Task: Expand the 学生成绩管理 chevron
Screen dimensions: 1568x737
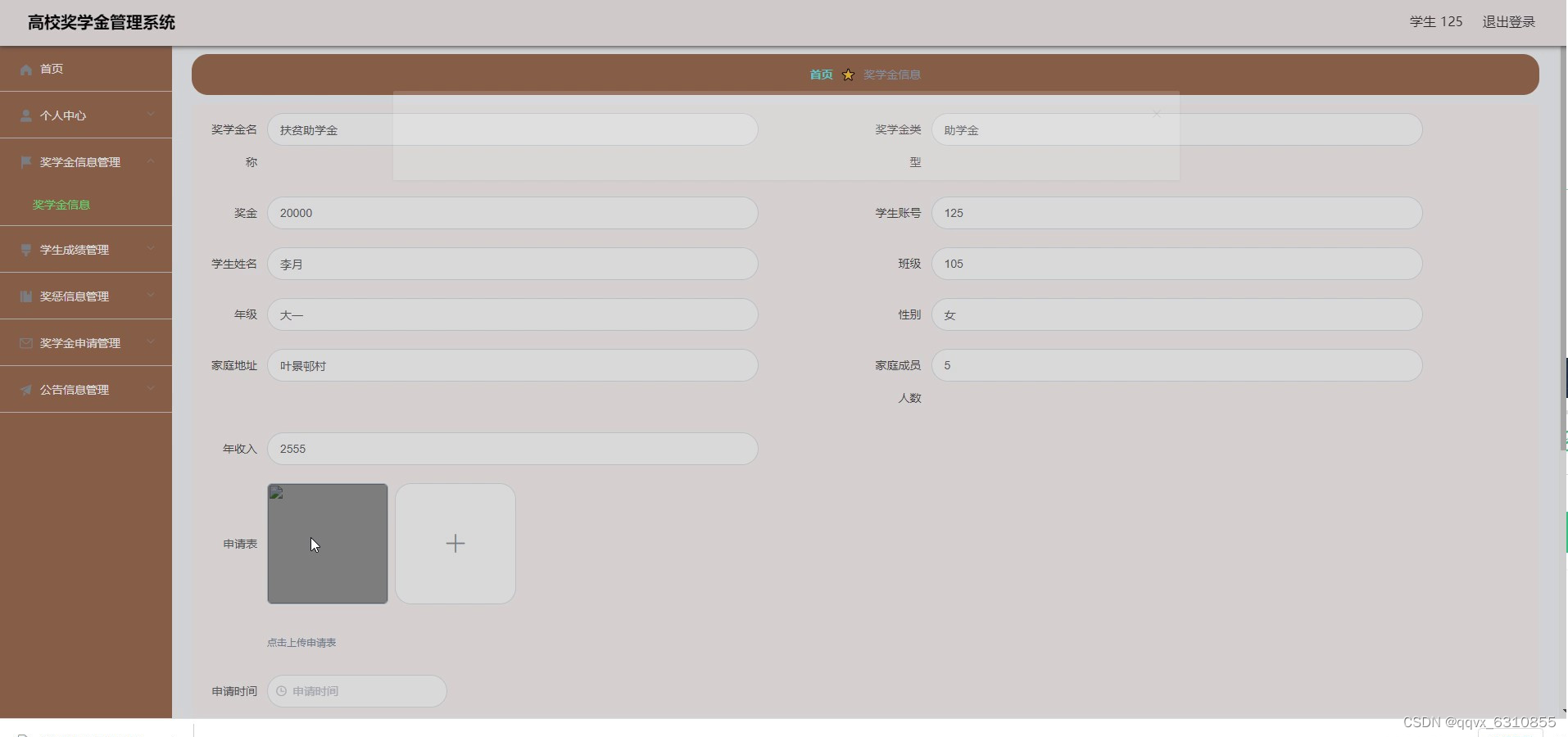Action: tap(151, 249)
